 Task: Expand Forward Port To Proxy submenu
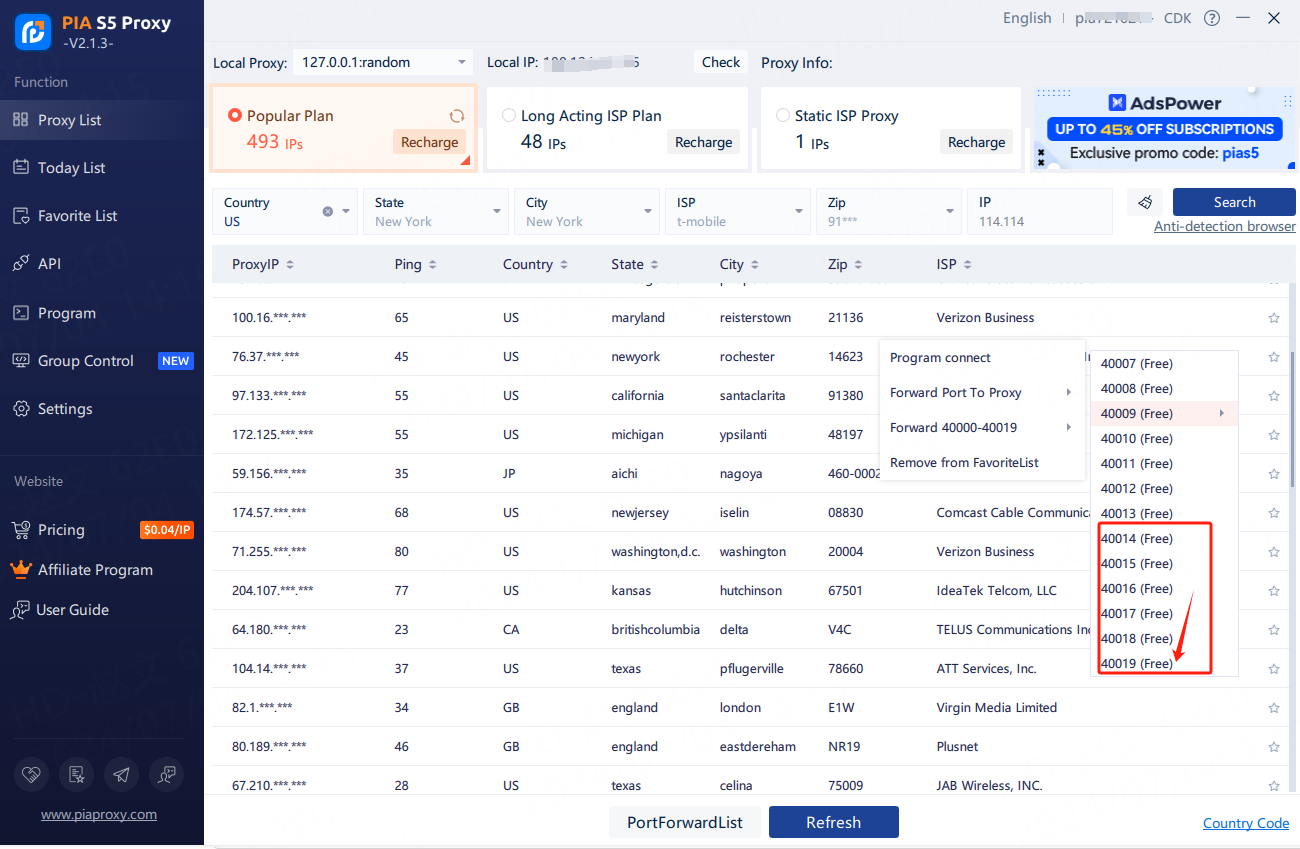[982, 393]
